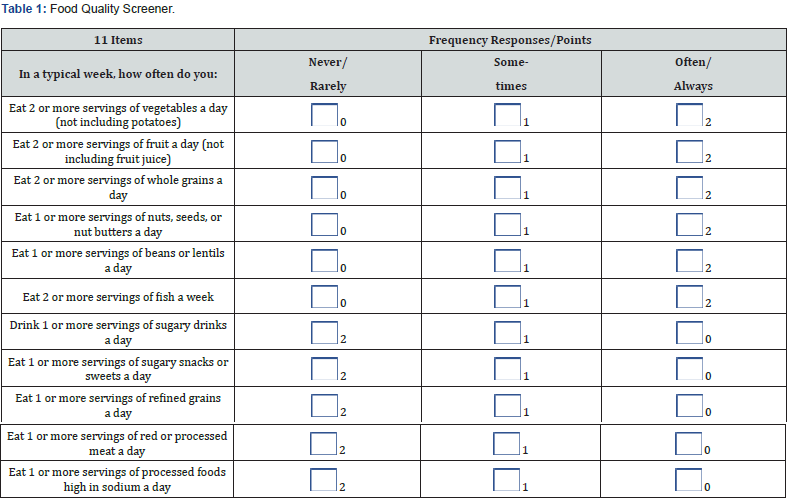Check Never/Rarely box for vegetables row

pos(324,115)
